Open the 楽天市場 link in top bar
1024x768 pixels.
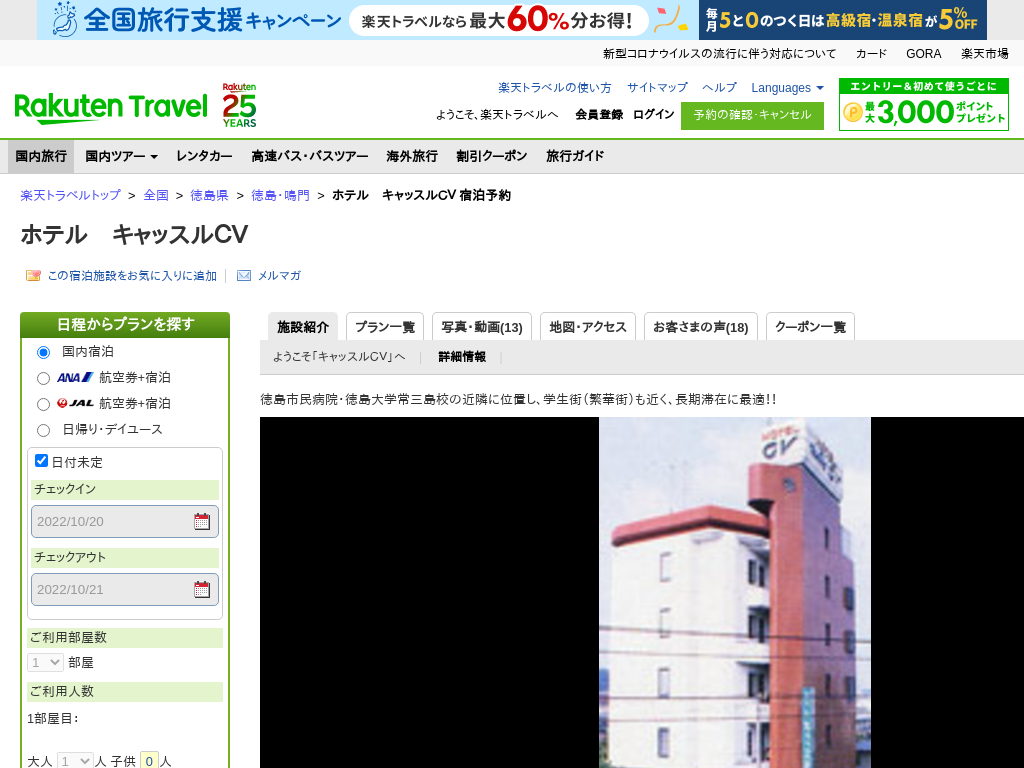tap(985, 54)
